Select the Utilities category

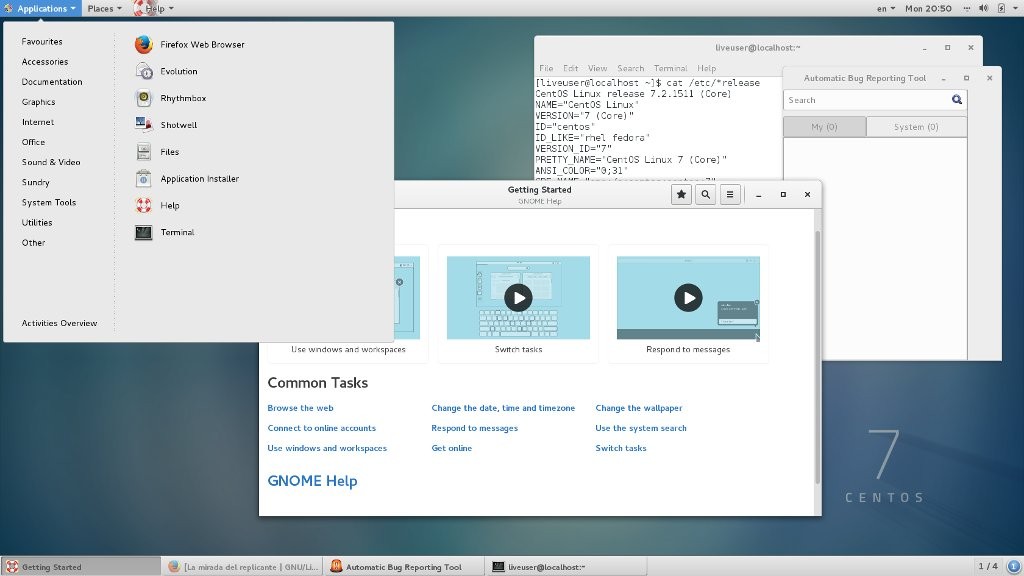click(x=37, y=223)
